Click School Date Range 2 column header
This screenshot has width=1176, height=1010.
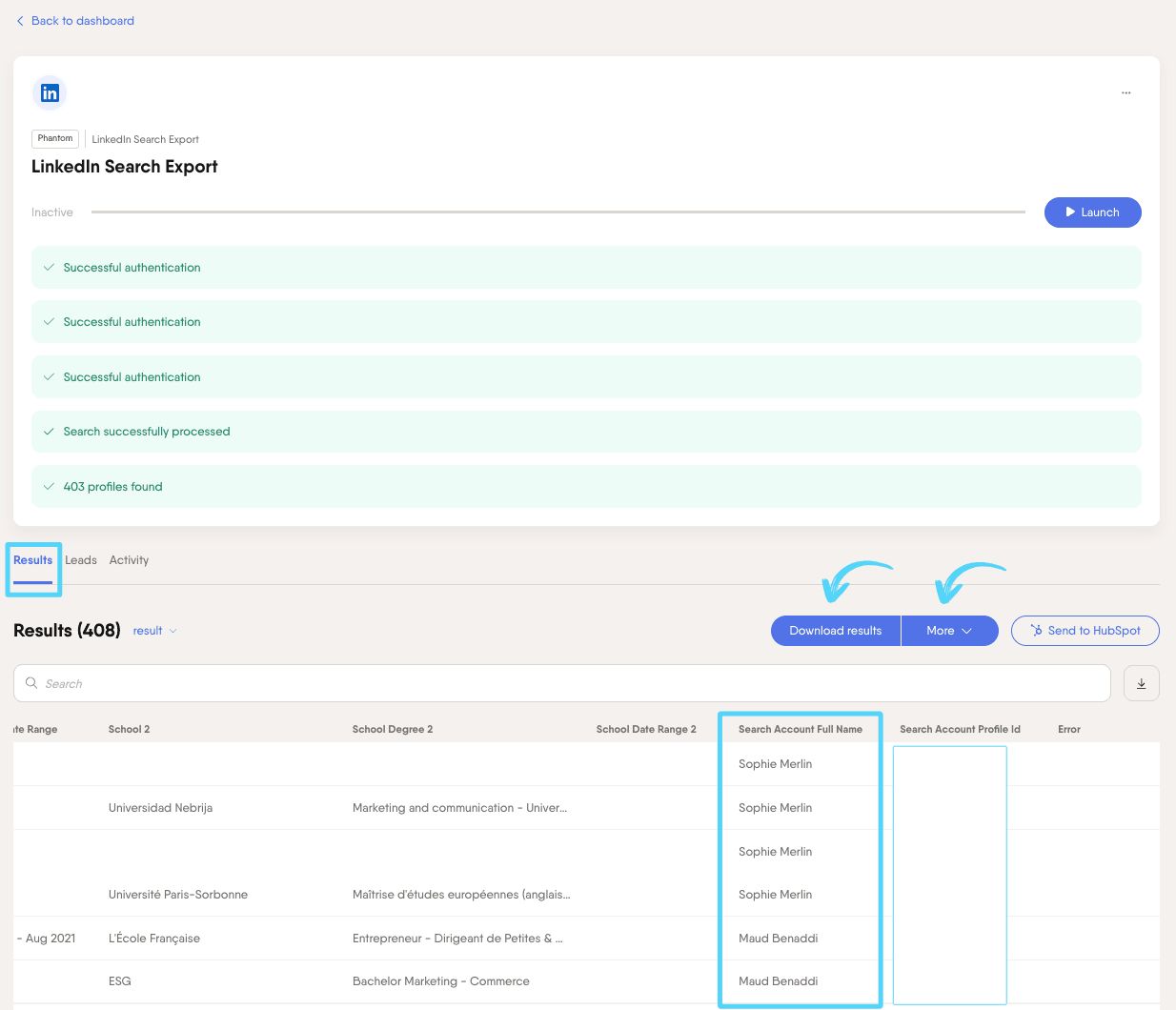646,730
